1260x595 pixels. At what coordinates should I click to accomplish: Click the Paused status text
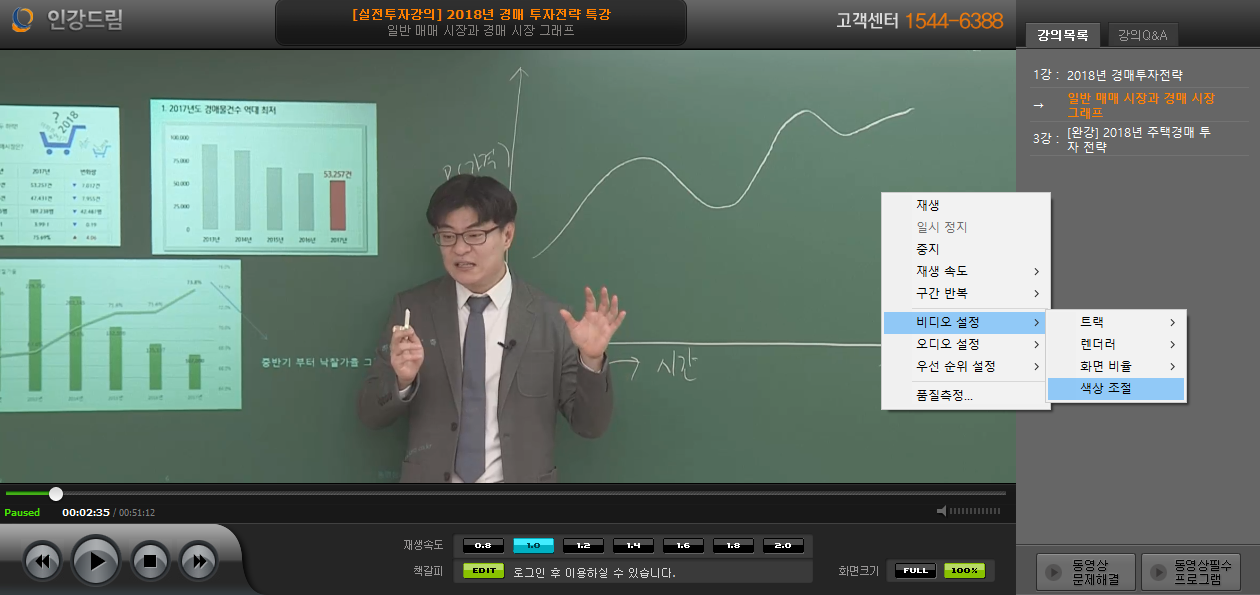click(22, 512)
